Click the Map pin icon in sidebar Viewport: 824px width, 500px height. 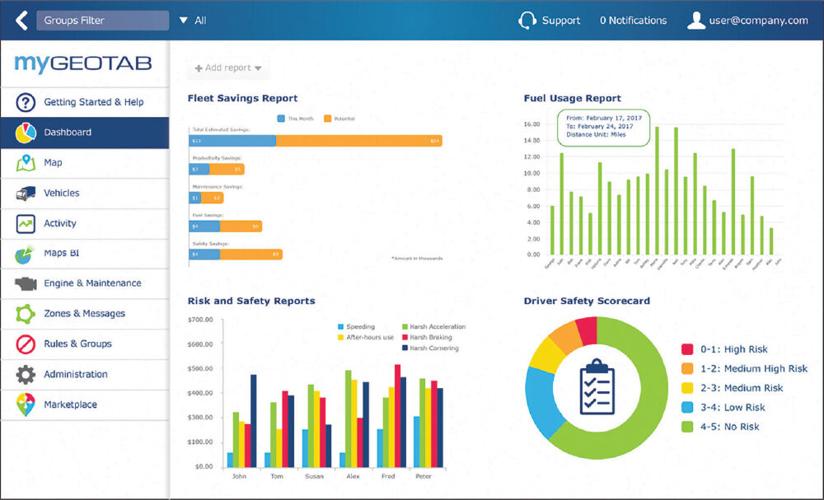26,163
